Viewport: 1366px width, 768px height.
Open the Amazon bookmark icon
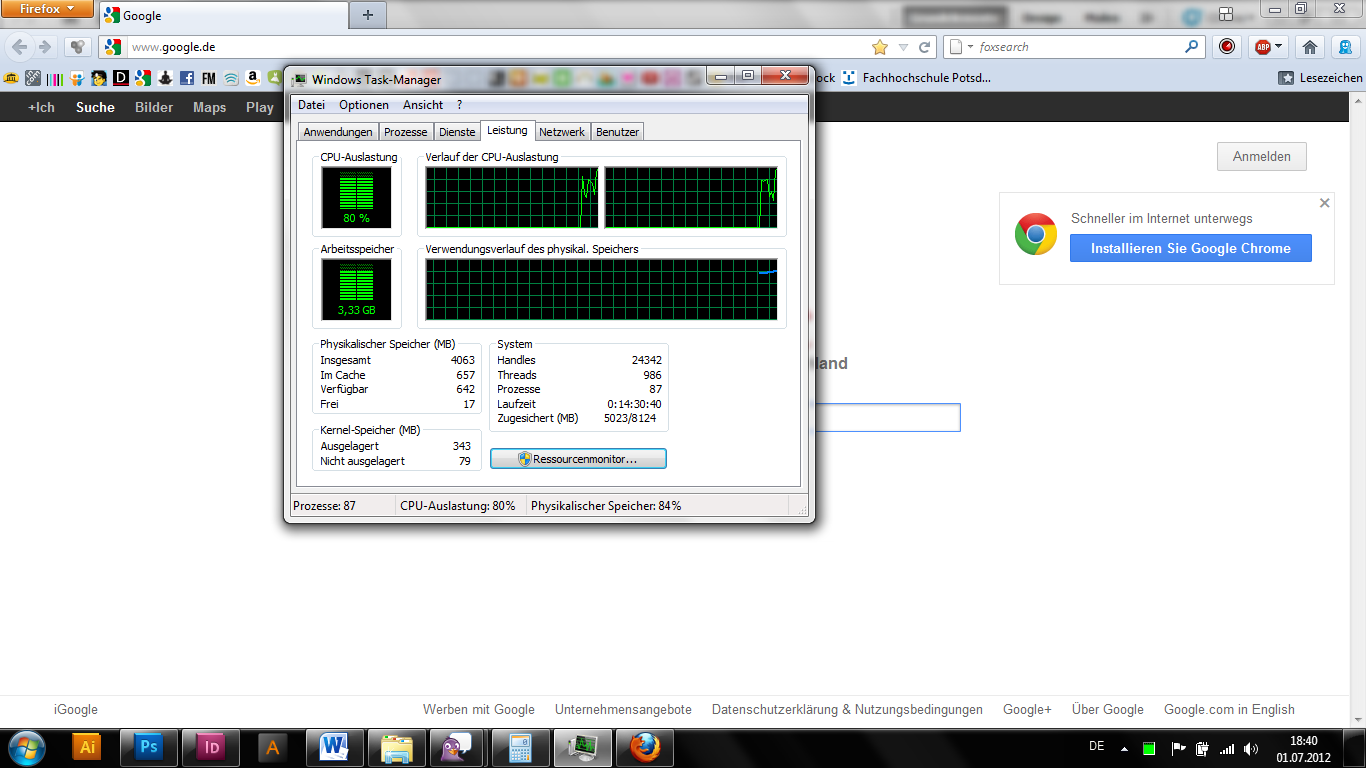click(x=253, y=77)
